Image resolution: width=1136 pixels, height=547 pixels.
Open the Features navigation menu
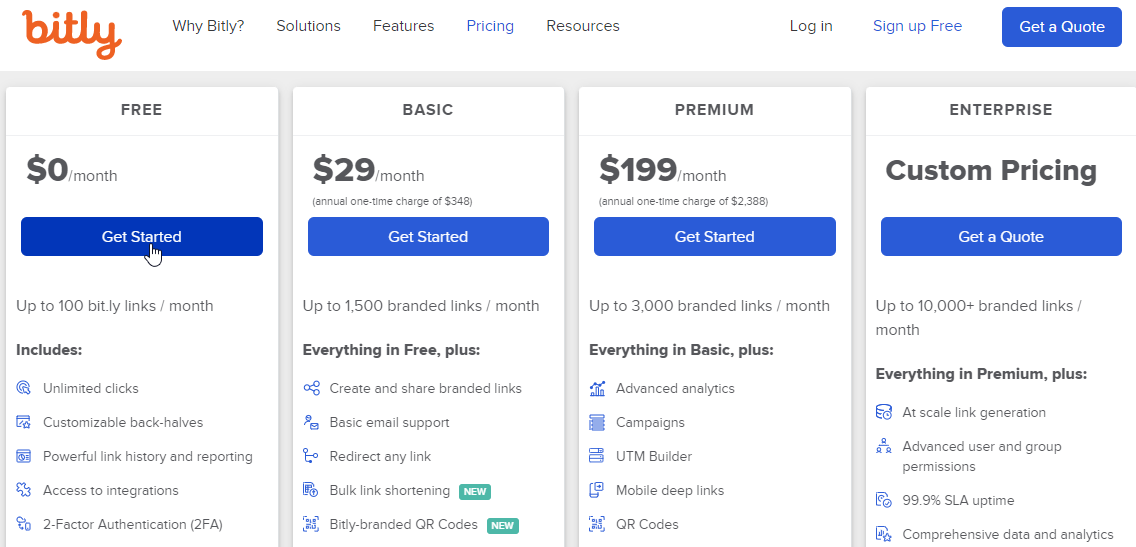click(x=404, y=26)
